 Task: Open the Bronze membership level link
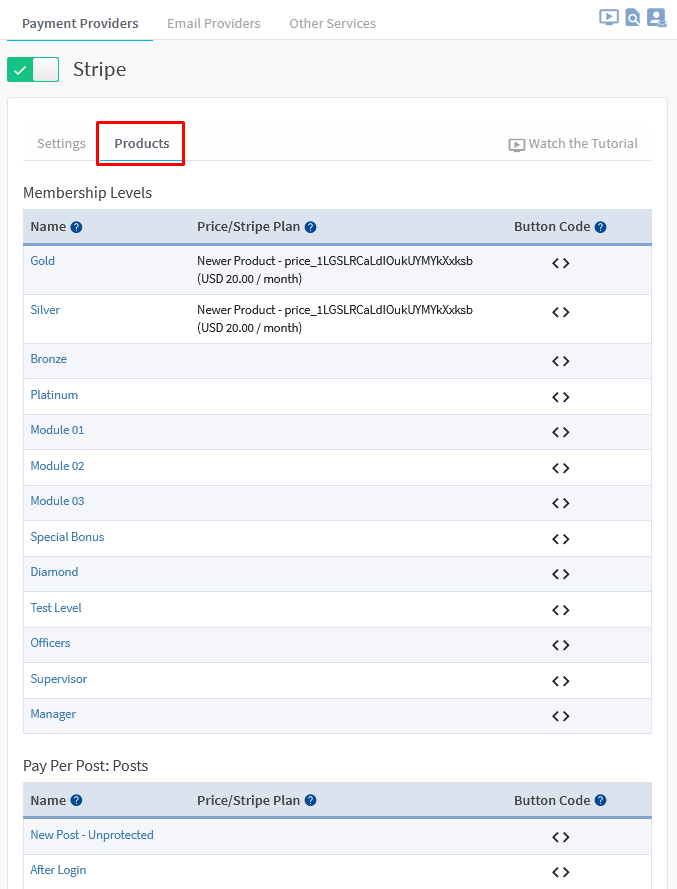pos(48,359)
